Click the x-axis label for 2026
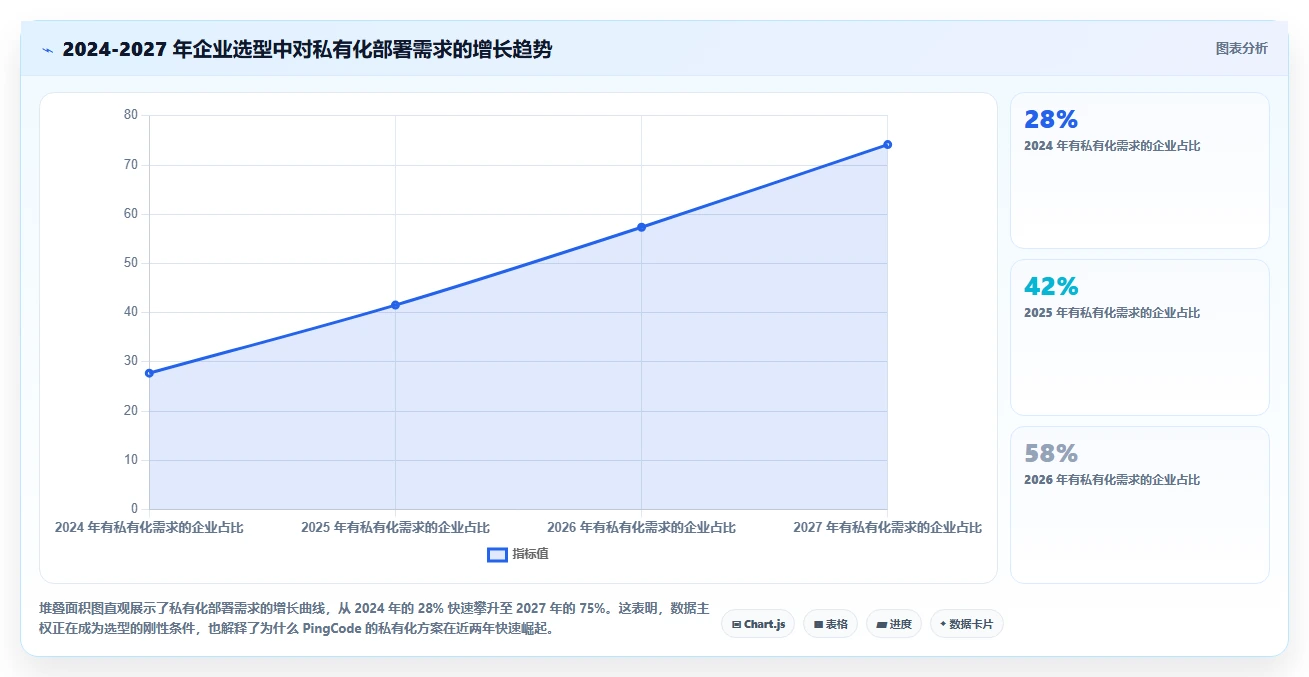The height and width of the screenshot is (677, 1309). point(641,527)
